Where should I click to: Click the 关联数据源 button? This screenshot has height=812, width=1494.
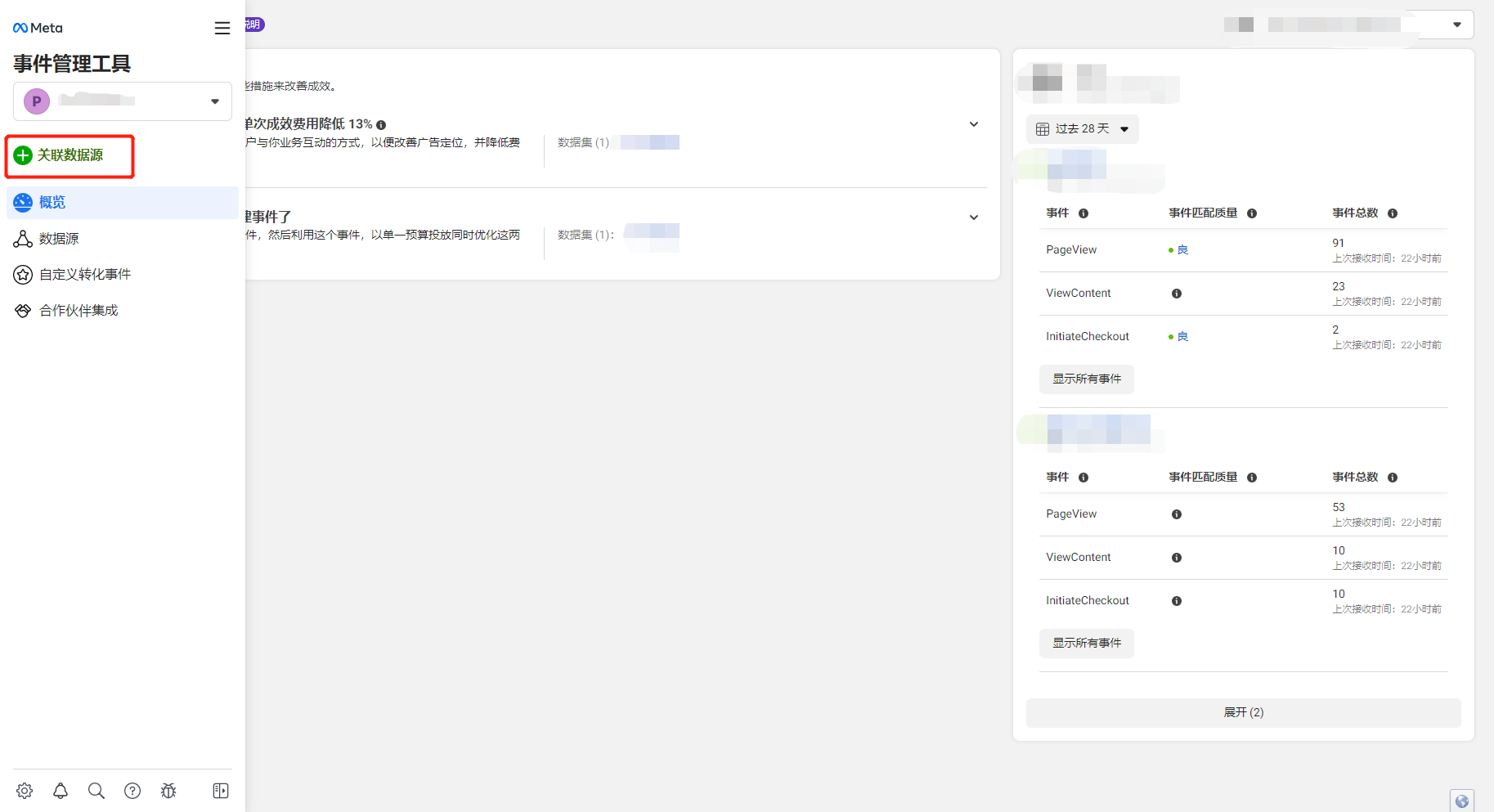[70, 155]
